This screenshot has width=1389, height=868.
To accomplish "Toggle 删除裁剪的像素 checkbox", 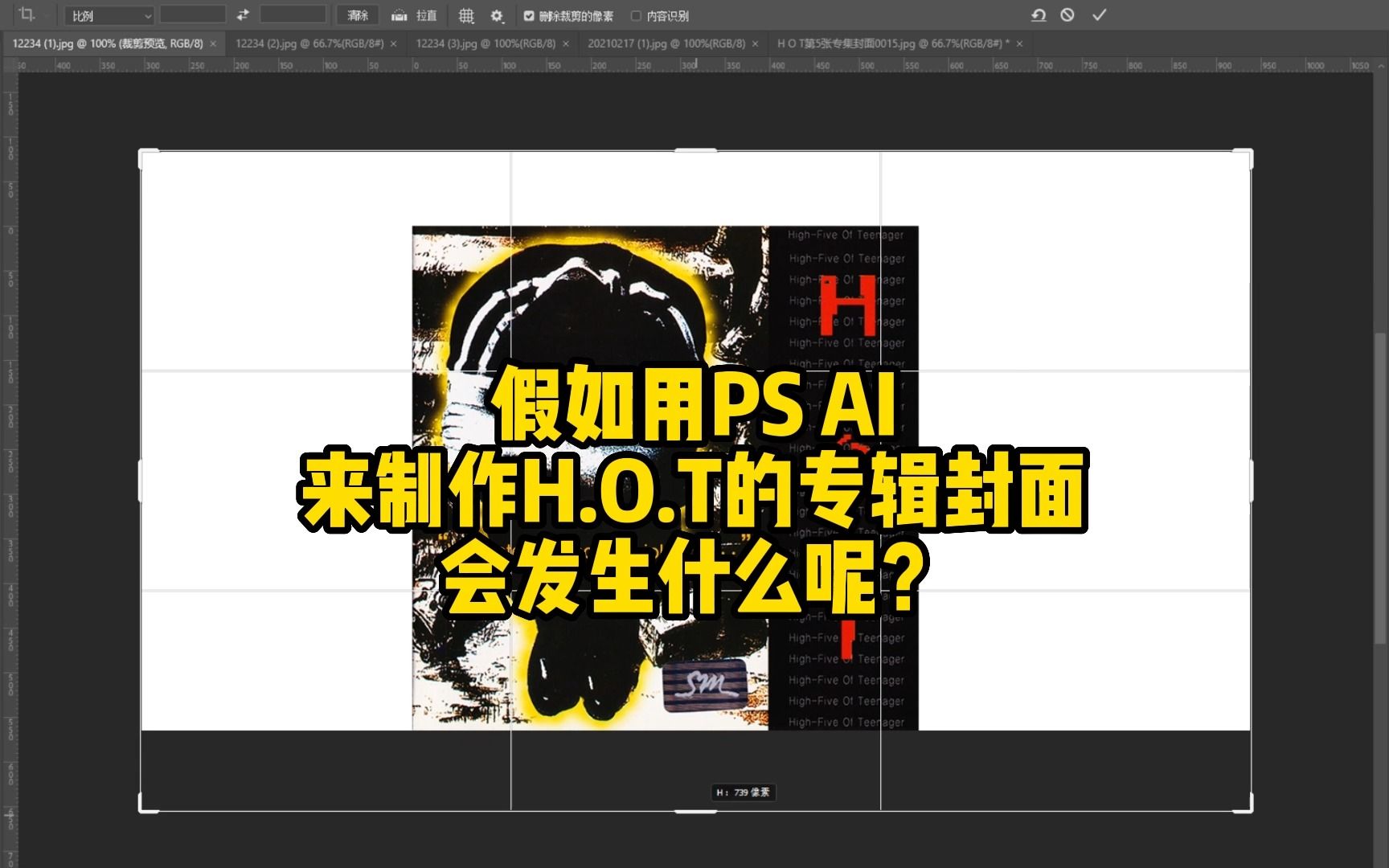I will [528, 15].
